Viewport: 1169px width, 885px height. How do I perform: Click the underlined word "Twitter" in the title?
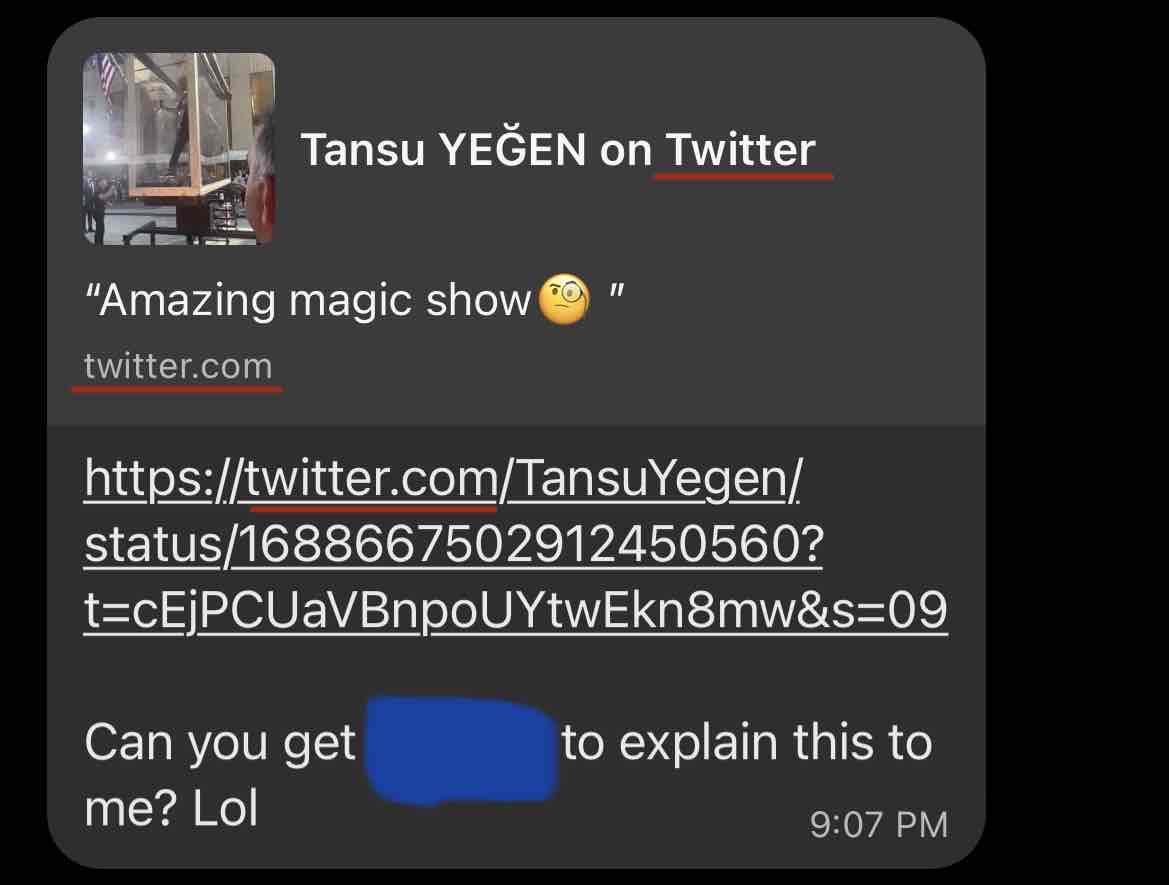tap(740, 150)
